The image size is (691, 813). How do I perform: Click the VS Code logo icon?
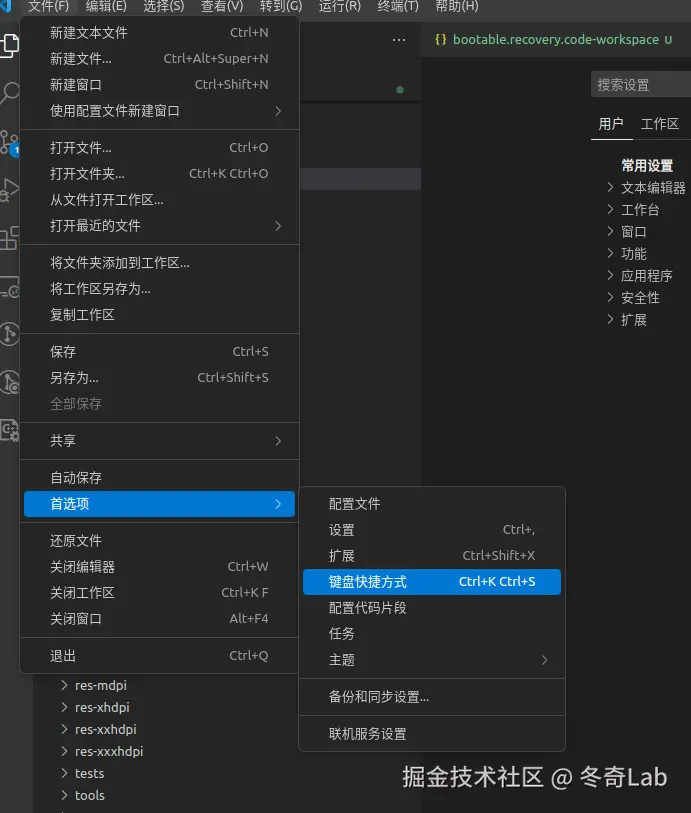click(6, 6)
